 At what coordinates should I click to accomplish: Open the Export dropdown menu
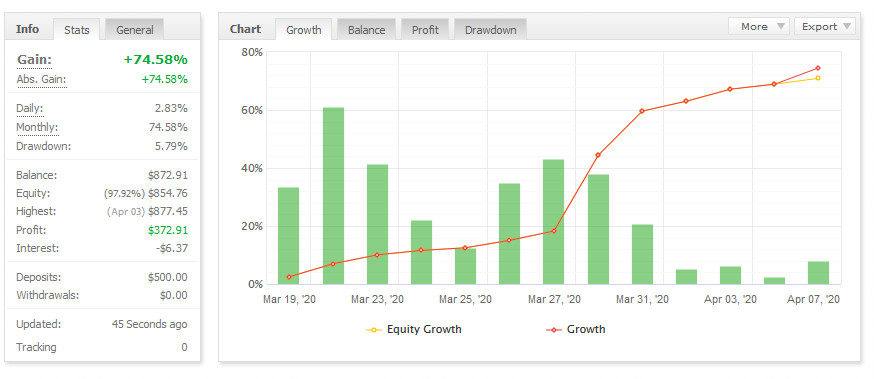(825, 26)
